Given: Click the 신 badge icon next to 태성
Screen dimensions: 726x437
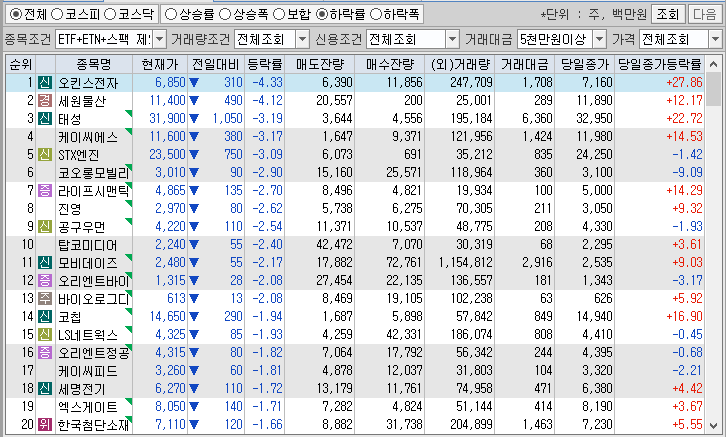Looking at the screenshot, I should click(45, 119).
